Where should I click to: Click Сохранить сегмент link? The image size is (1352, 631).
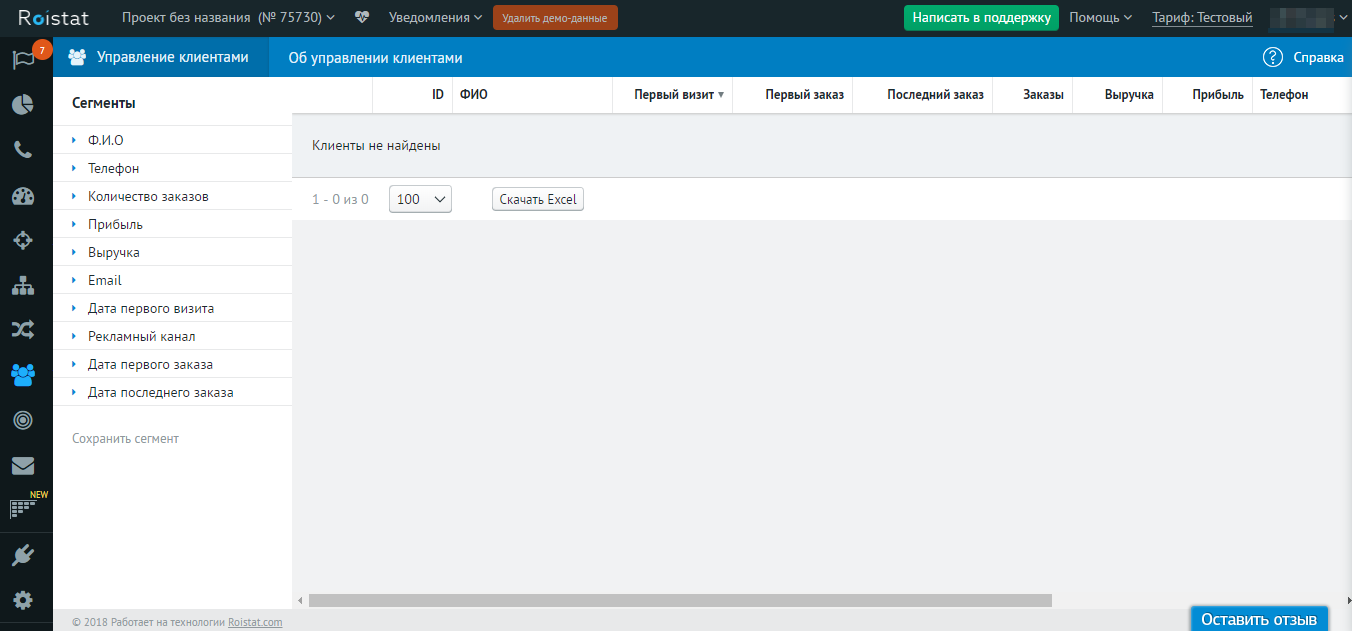pos(125,438)
